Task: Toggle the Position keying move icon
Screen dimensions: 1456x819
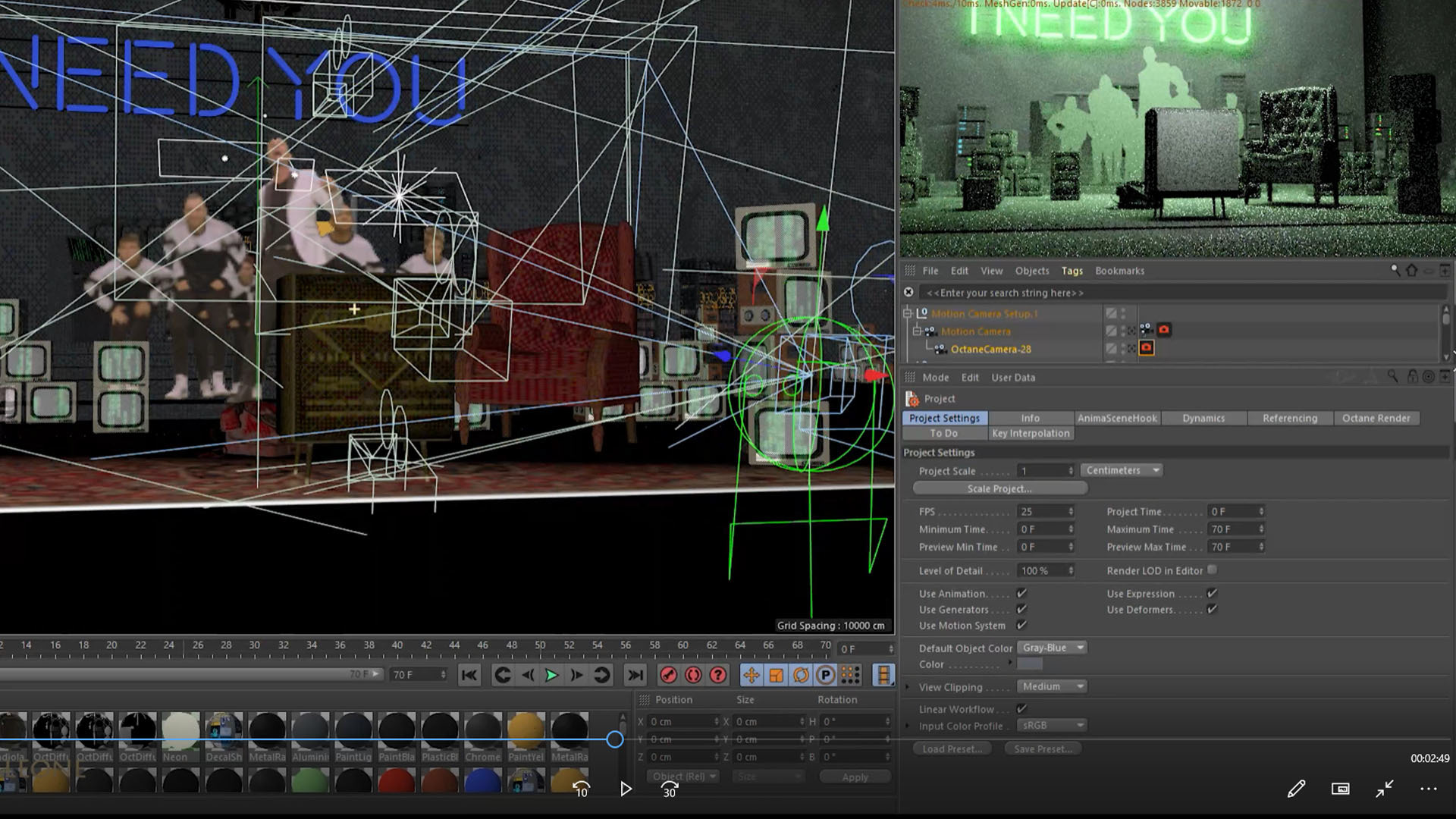Action: 751,675
